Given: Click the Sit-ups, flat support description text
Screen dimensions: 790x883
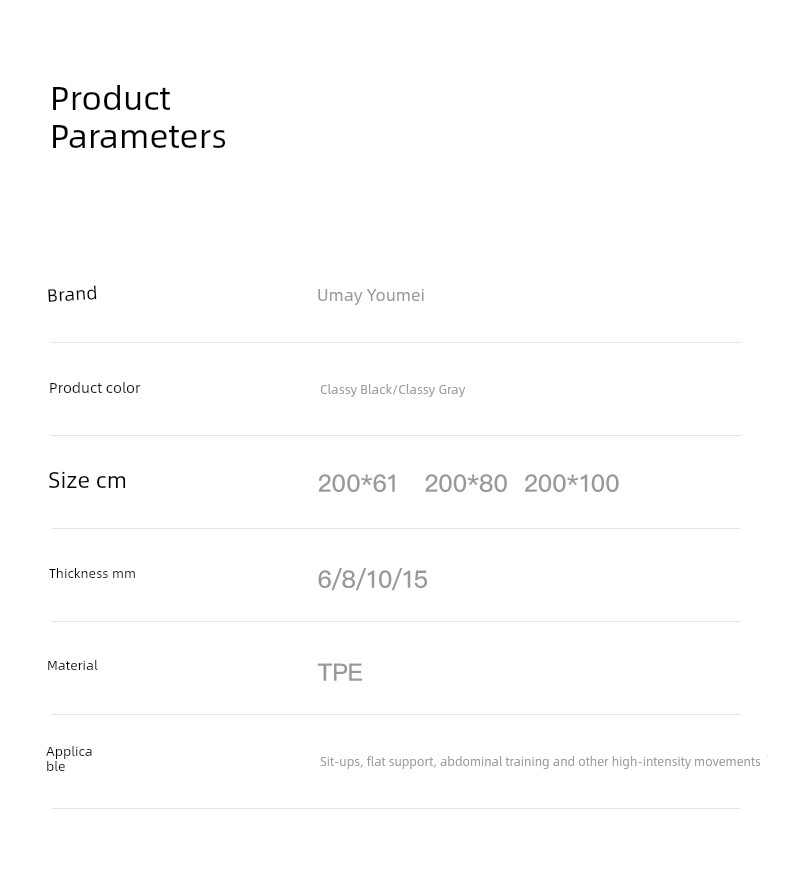Looking at the screenshot, I should [540, 761].
